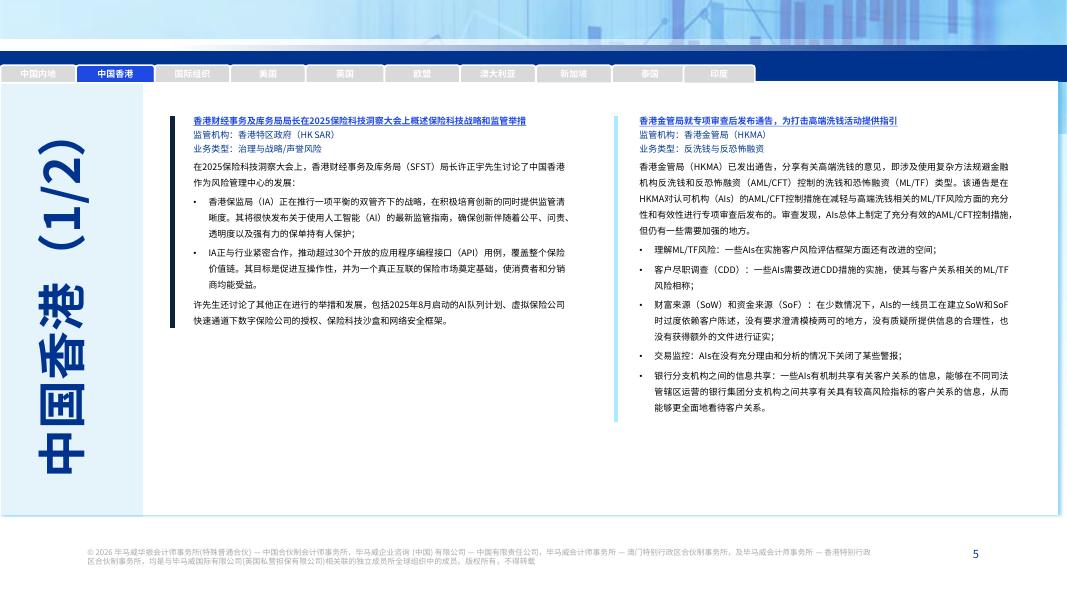Image resolution: width=1067 pixels, height=600 pixels.
Task: Click paragraph starting 在2025保险科技洞察大会上
Action: coord(379,174)
